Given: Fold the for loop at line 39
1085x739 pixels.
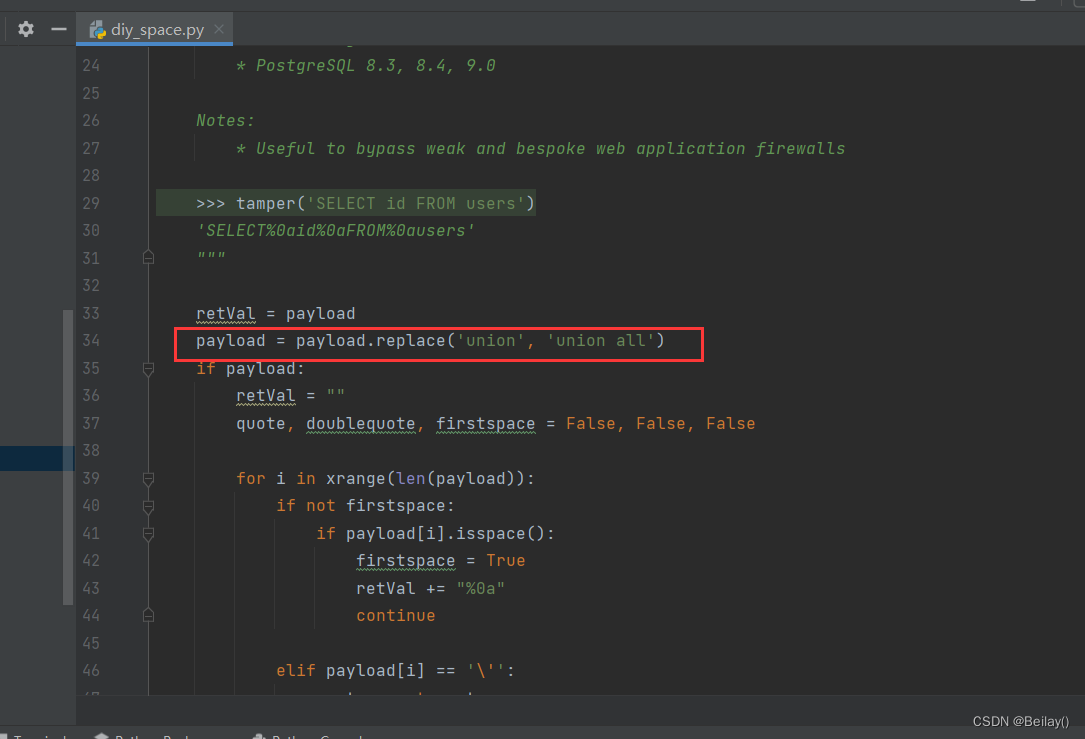Looking at the screenshot, I should coord(148,478).
